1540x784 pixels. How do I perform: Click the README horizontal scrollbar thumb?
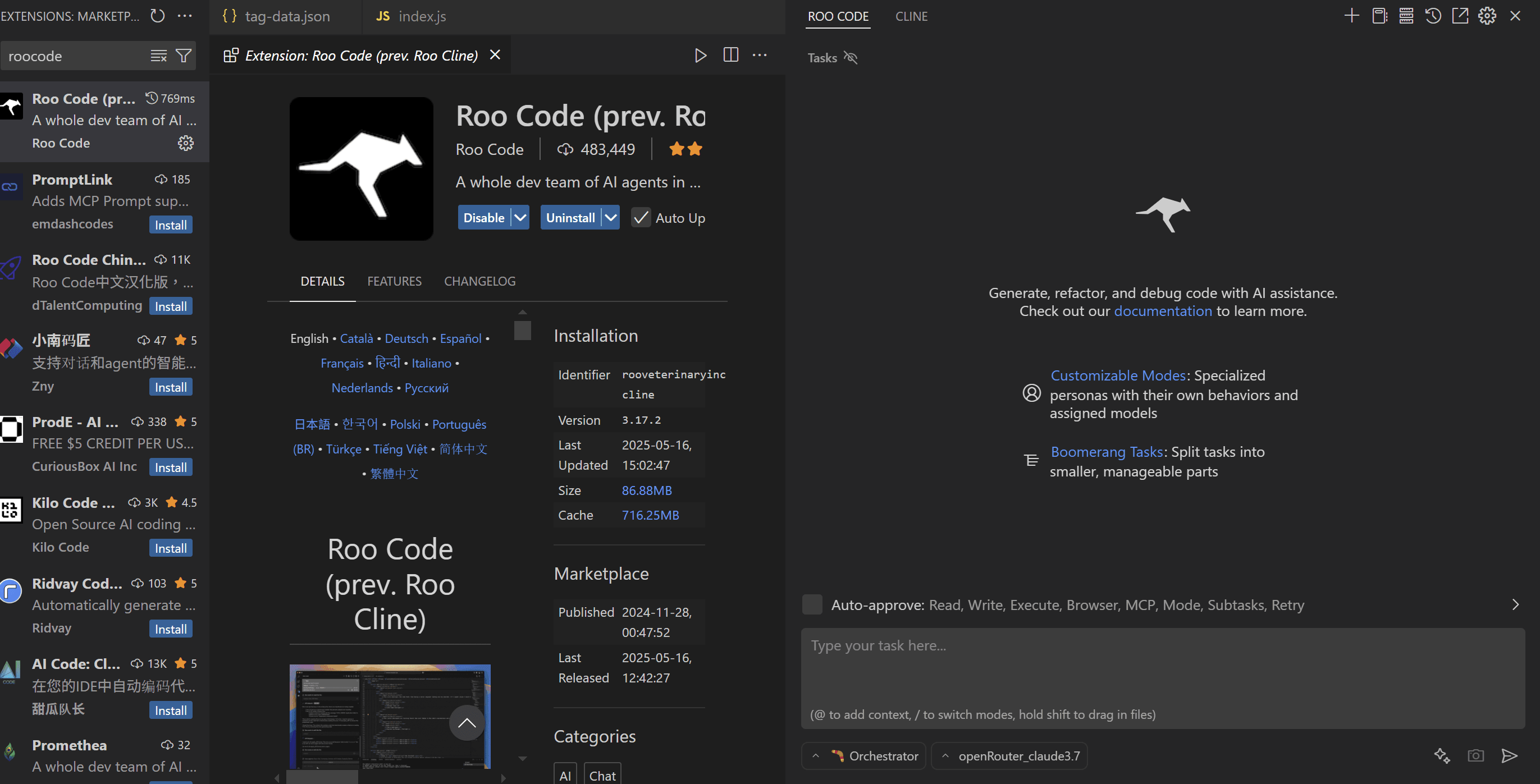coord(322,777)
